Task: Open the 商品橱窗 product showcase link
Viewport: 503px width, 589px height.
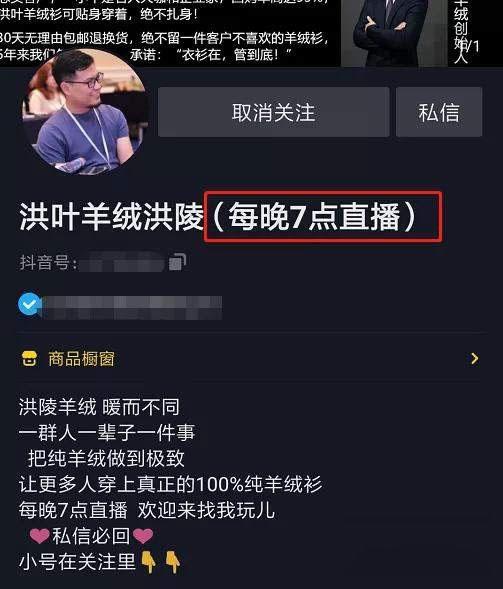Action: (81, 359)
